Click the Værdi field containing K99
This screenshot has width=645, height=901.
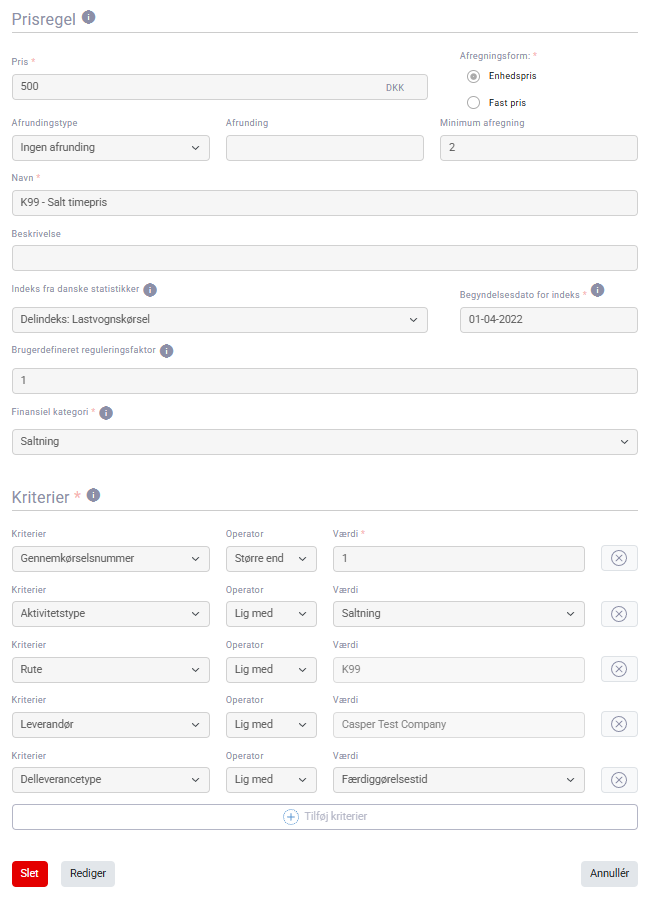coord(459,669)
